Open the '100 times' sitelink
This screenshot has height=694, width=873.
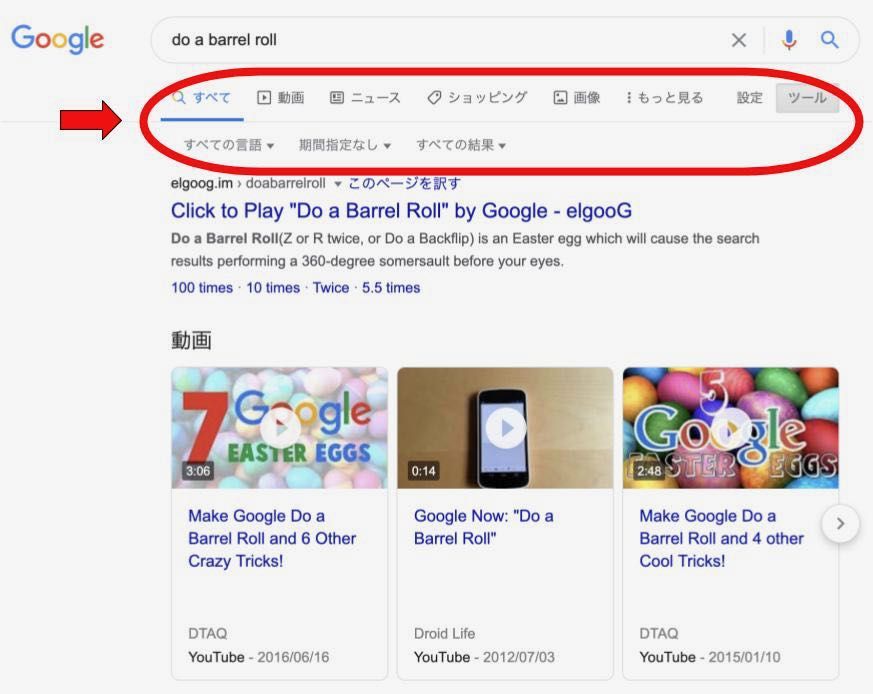(x=202, y=288)
